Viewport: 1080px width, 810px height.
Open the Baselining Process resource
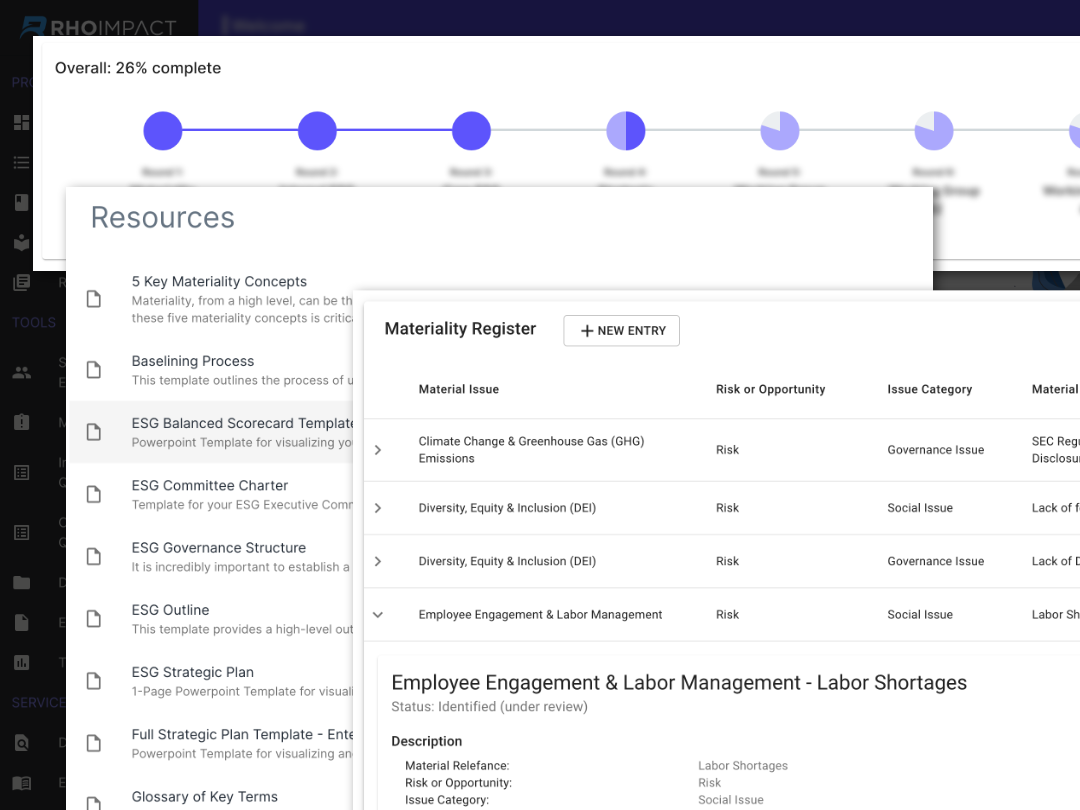[193, 361]
